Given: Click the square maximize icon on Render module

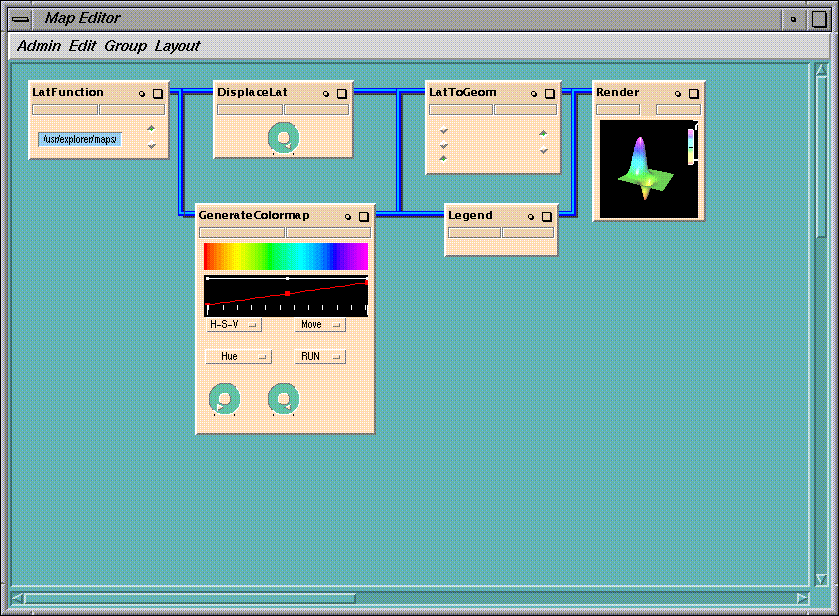Looking at the screenshot, I should point(693,93).
